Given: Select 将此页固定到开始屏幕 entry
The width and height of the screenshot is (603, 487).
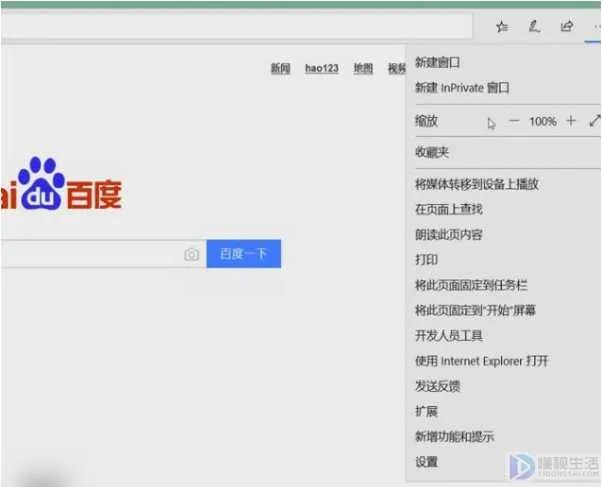Looking at the screenshot, I should [475, 310].
